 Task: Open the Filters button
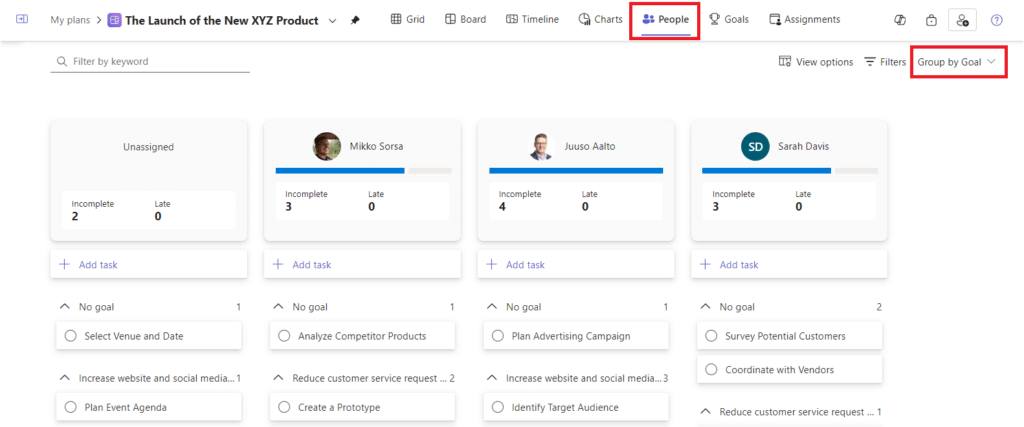[885, 62]
